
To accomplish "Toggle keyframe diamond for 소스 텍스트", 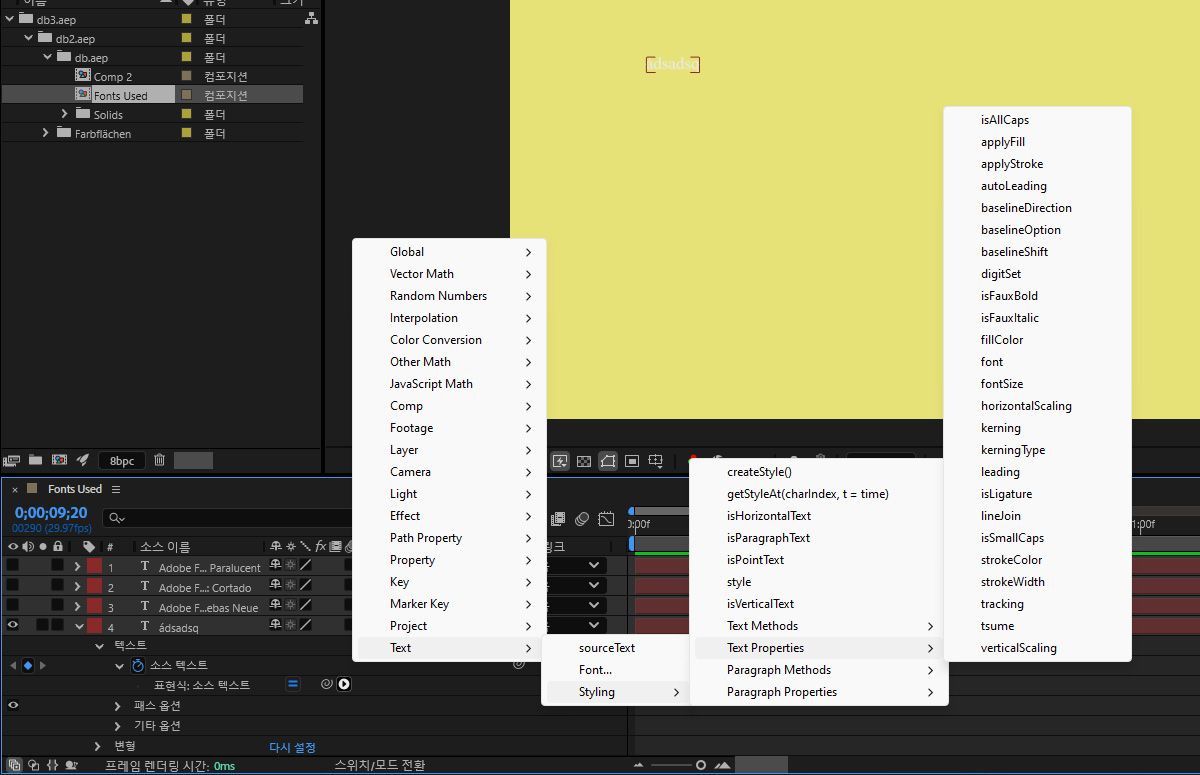I will (x=27, y=666).
